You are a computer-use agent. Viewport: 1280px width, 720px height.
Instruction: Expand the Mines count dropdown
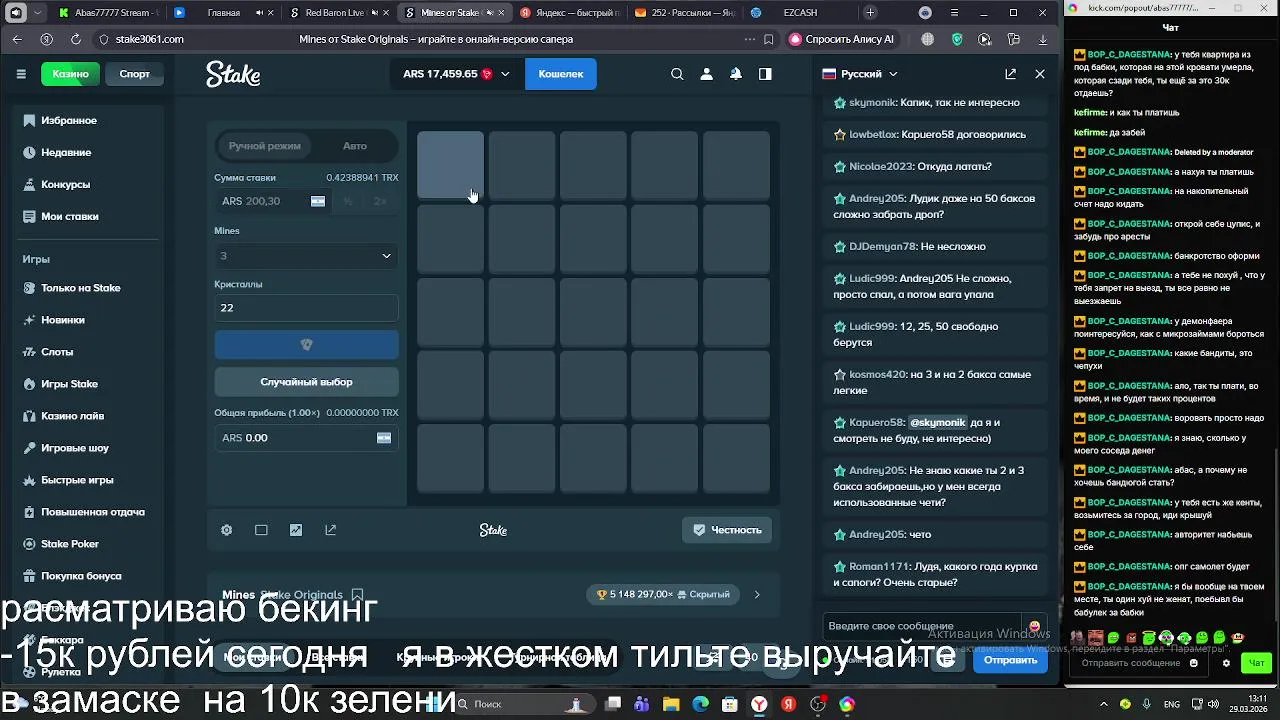click(x=306, y=256)
